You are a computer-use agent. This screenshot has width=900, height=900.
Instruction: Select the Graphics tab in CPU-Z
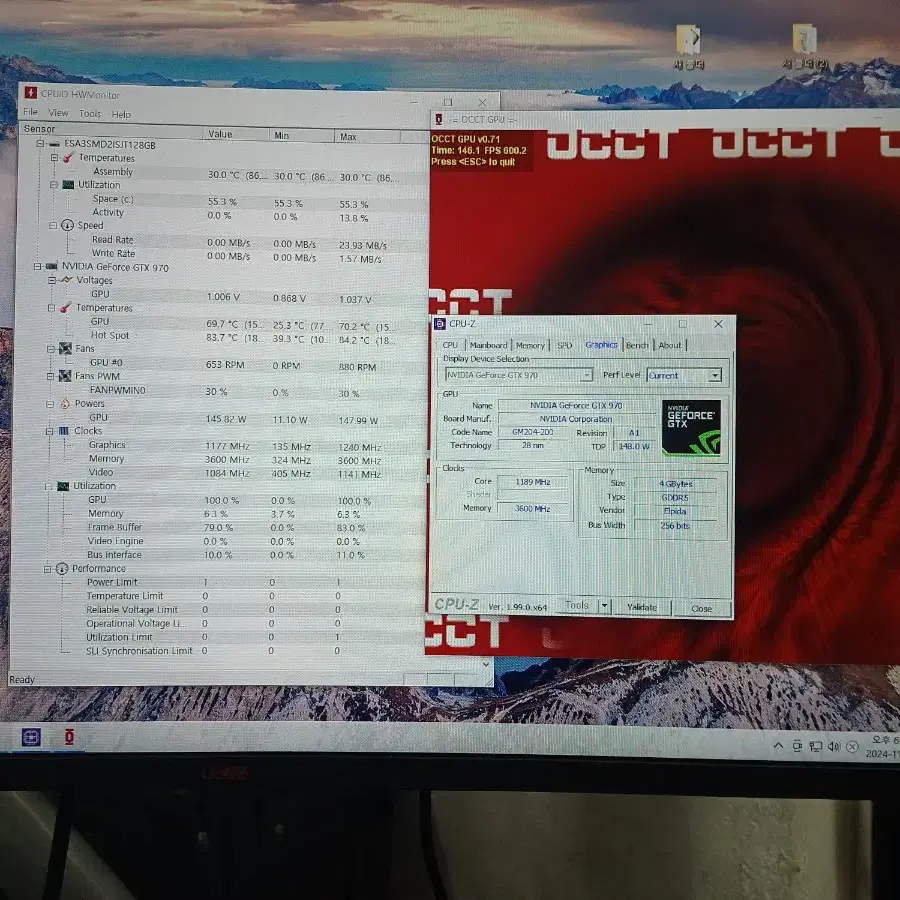[x=601, y=344]
